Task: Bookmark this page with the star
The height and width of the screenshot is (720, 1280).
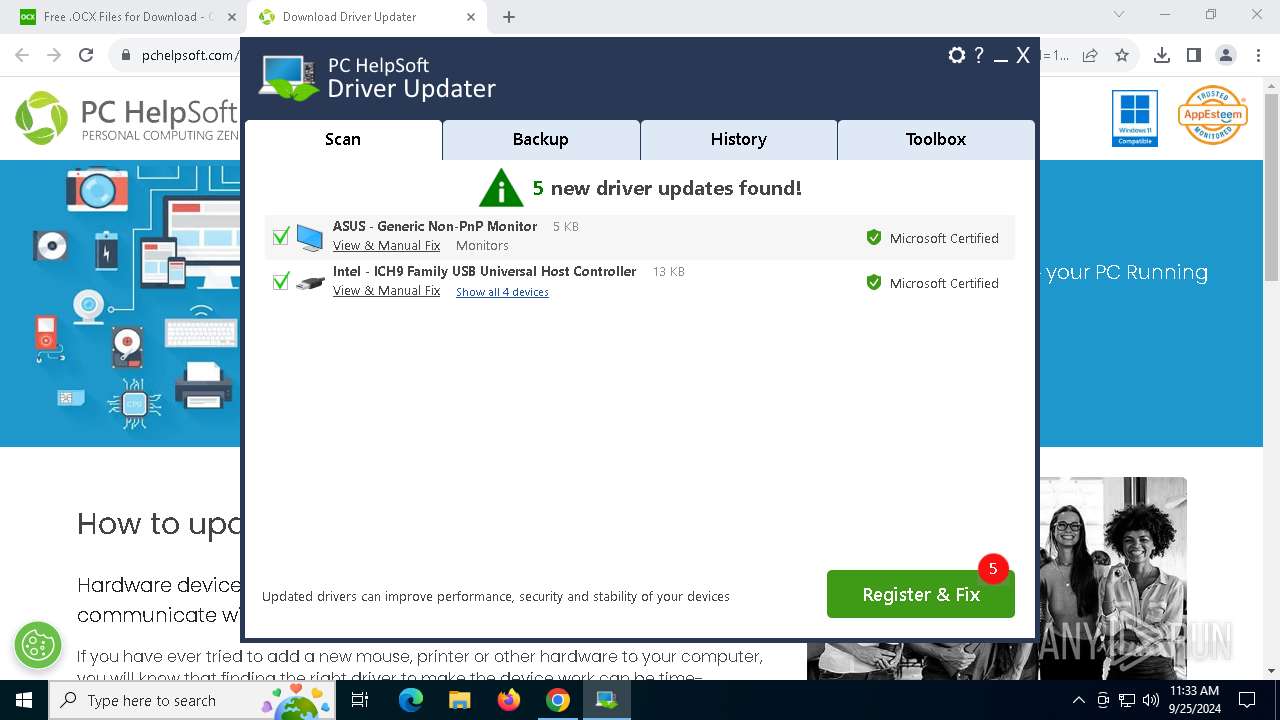Action: tap(1122, 56)
